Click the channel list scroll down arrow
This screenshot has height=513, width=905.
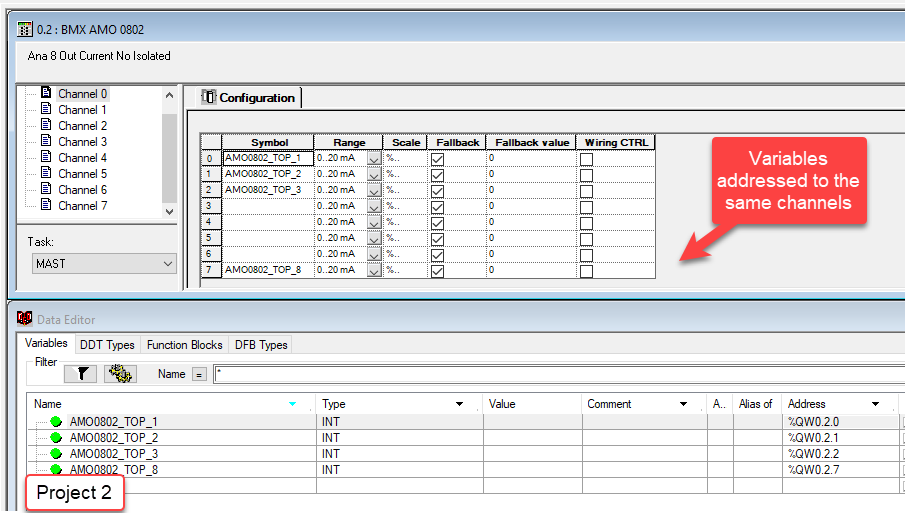pos(169,211)
